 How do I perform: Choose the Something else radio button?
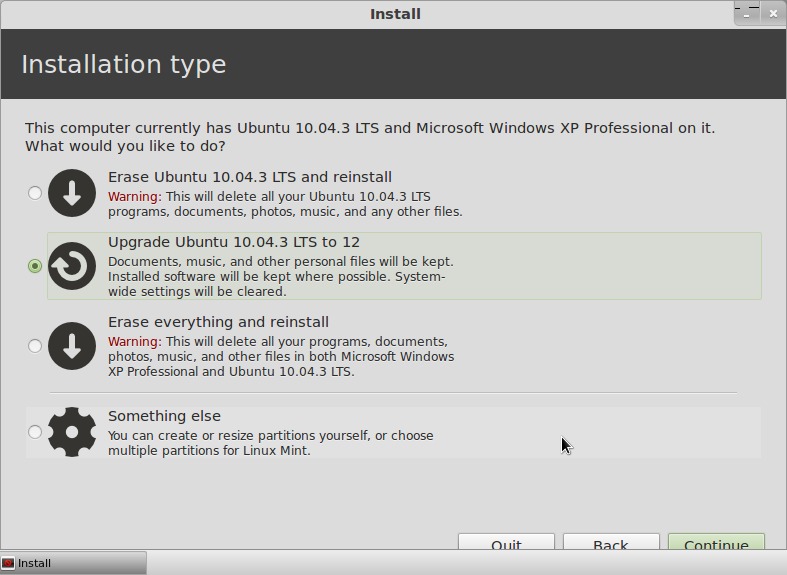pos(35,432)
